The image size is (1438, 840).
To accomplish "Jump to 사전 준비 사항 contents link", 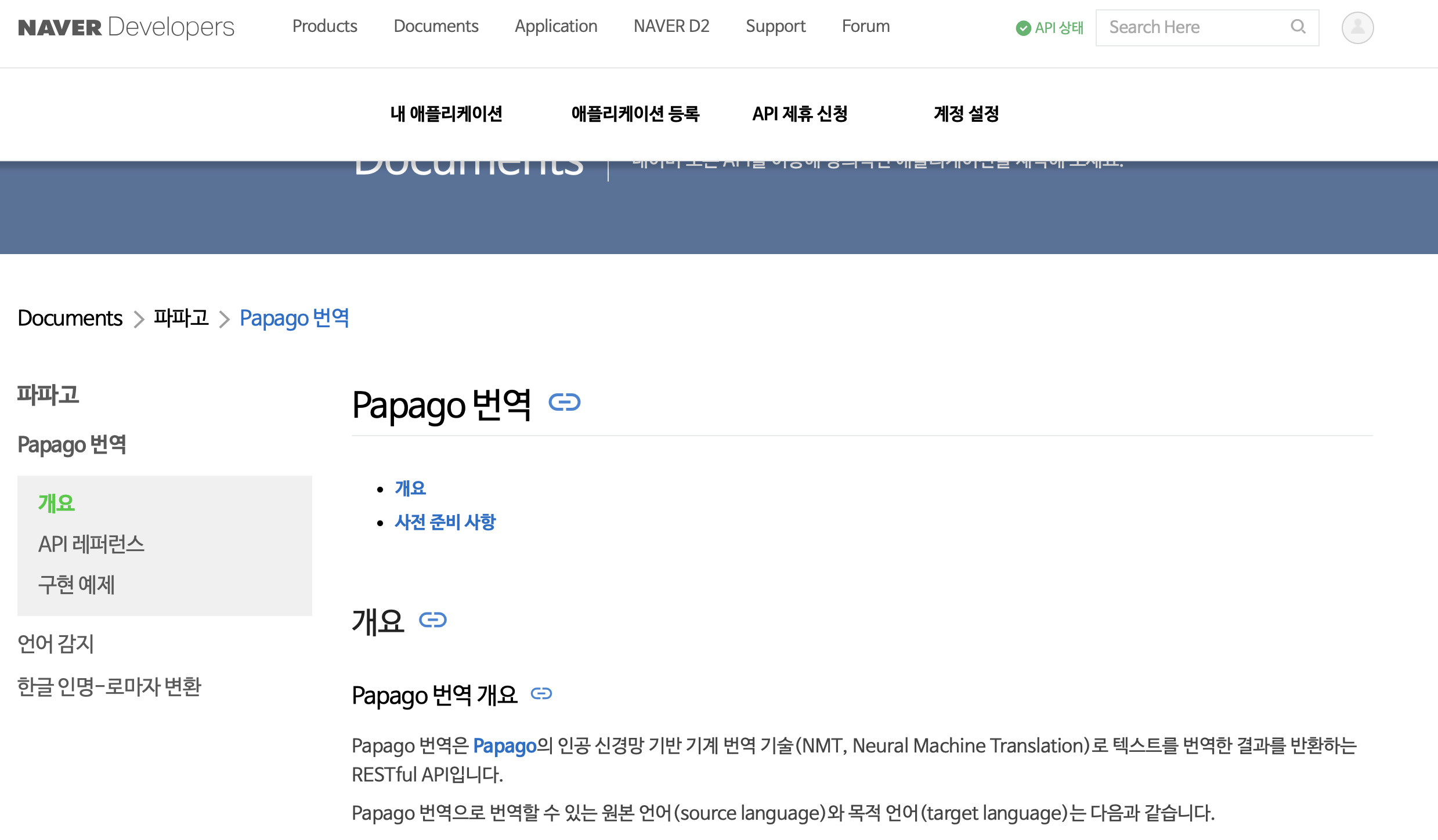I will (x=445, y=522).
